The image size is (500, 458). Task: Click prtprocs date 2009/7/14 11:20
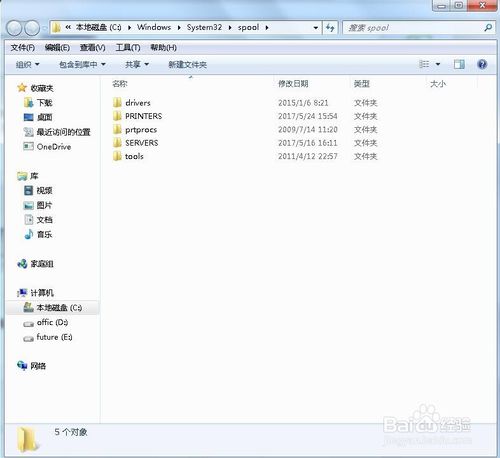[308, 129]
